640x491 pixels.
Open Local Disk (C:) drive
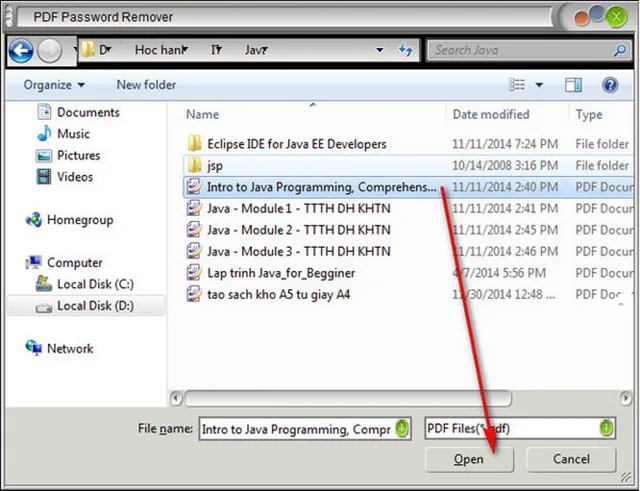pyautogui.click(x=94, y=284)
